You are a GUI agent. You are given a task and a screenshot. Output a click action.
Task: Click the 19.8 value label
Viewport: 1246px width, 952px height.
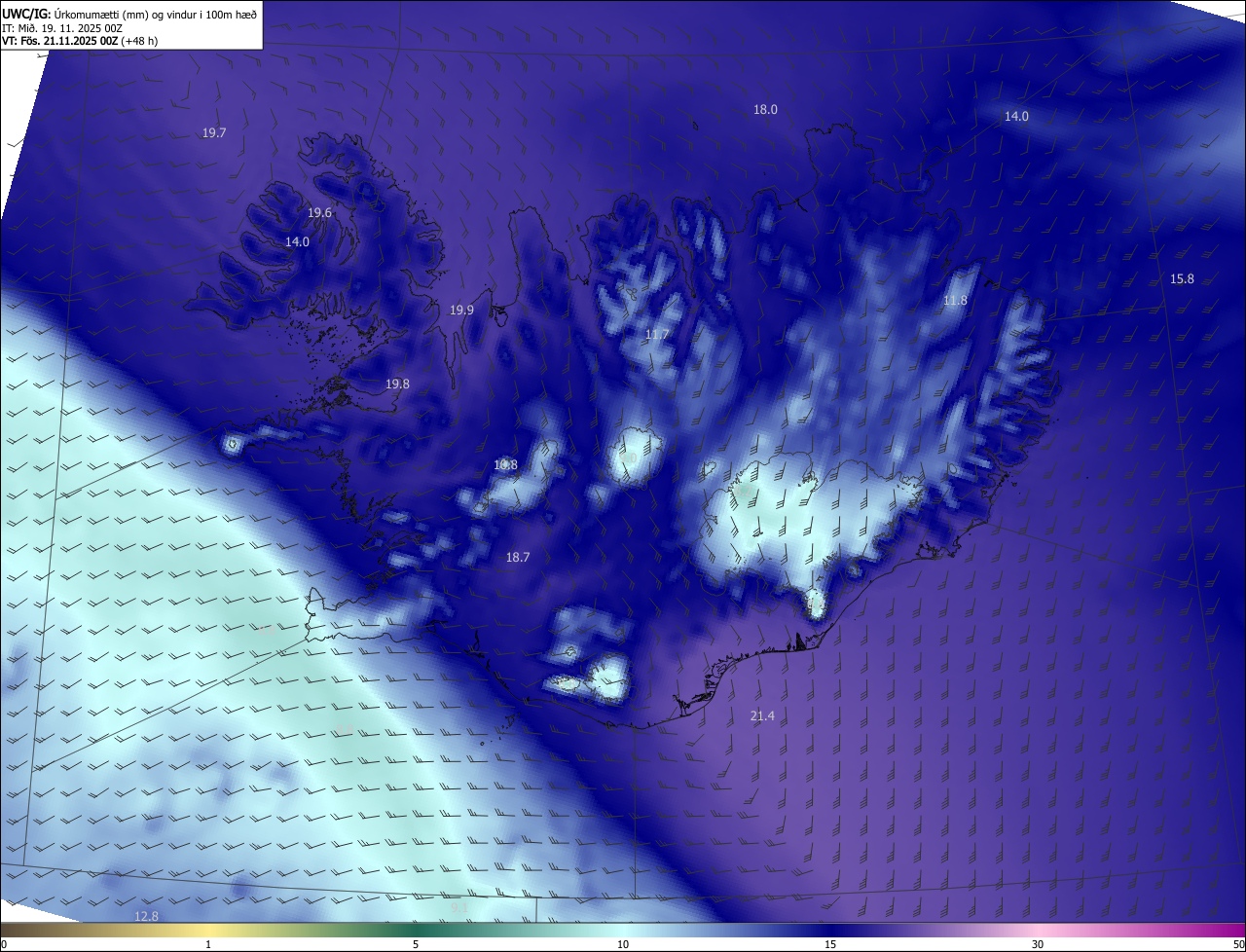397,384
